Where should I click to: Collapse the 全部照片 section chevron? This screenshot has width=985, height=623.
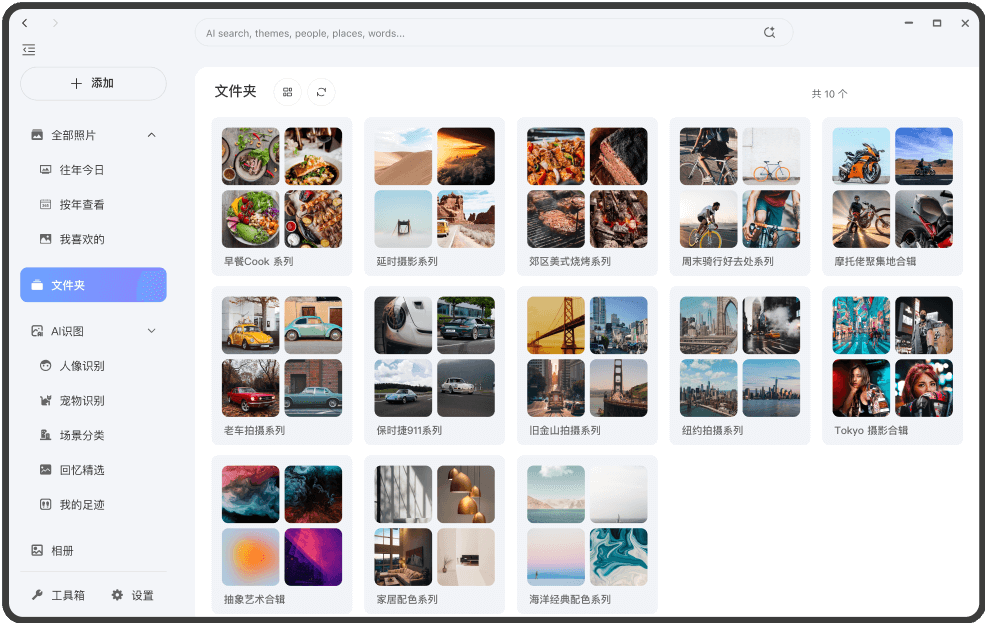coord(151,135)
